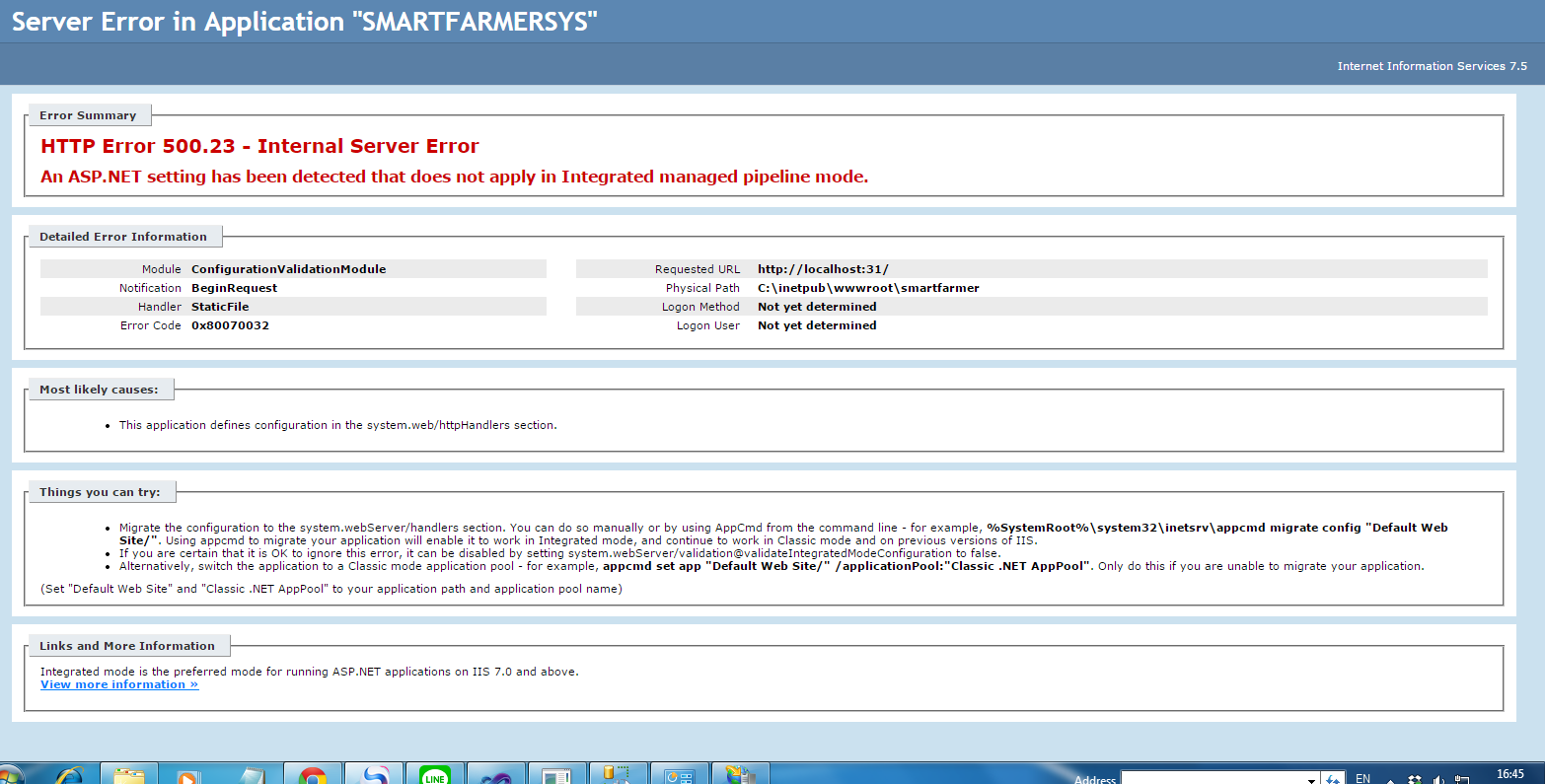Click the system.web/httpHandlers cause bullet text

337,425
